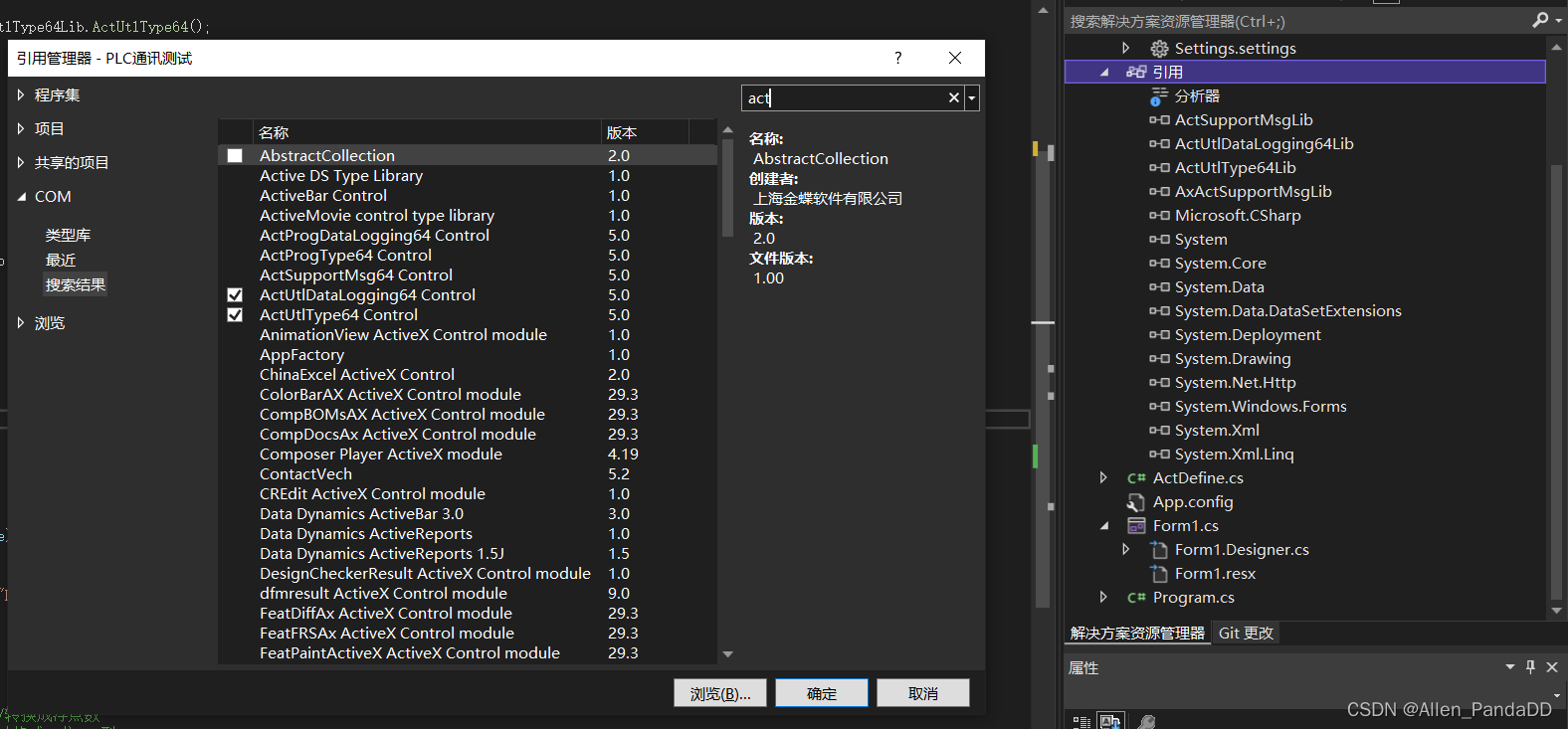The width and height of the screenshot is (1568, 729).
Task: Click the alphabetical sort icon in properties panel
Action: [1110, 721]
